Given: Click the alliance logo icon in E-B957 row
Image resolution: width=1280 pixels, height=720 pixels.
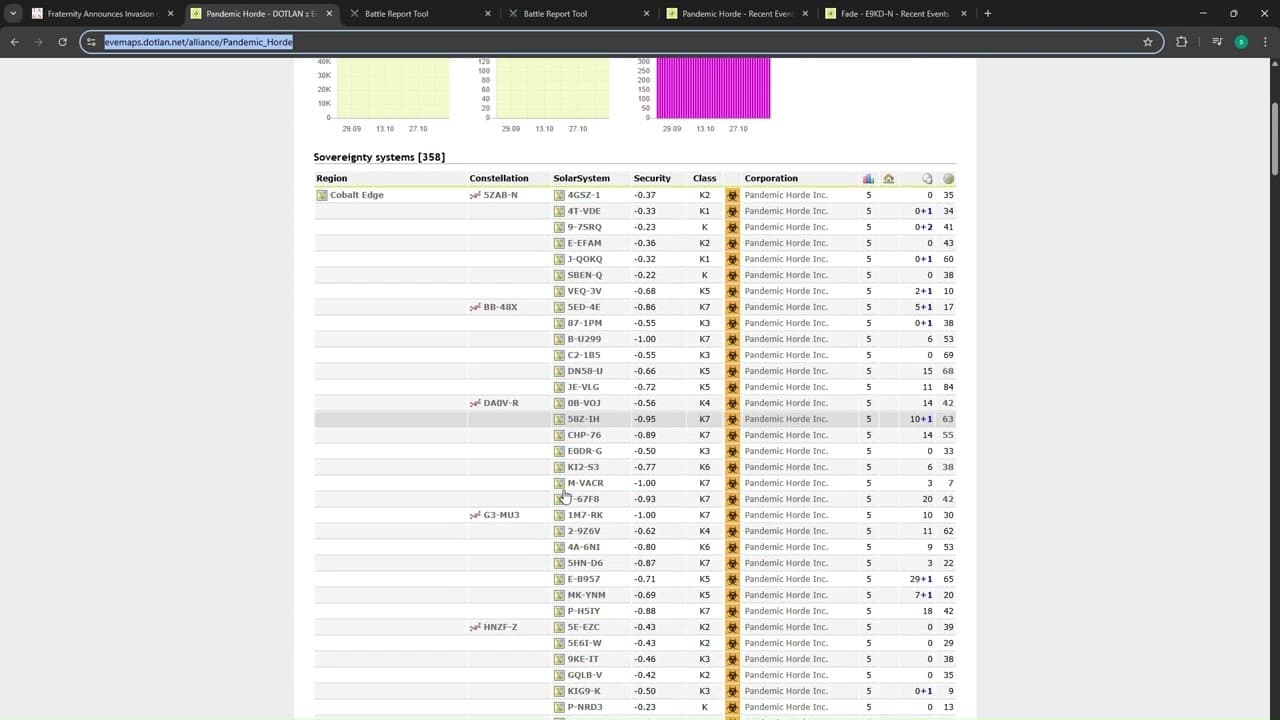Looking at the screenshot, I should tap(732, 579).
